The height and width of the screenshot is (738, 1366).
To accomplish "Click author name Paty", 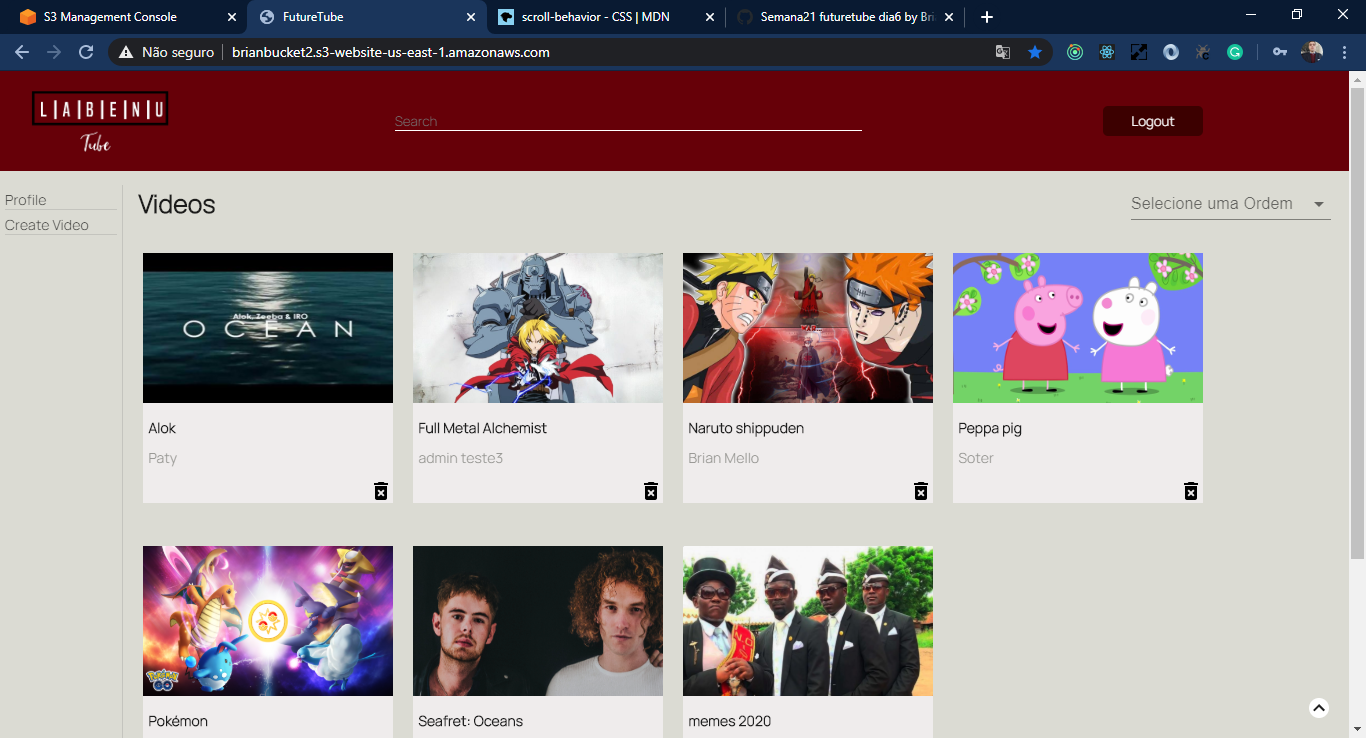I will click(163, 458).
